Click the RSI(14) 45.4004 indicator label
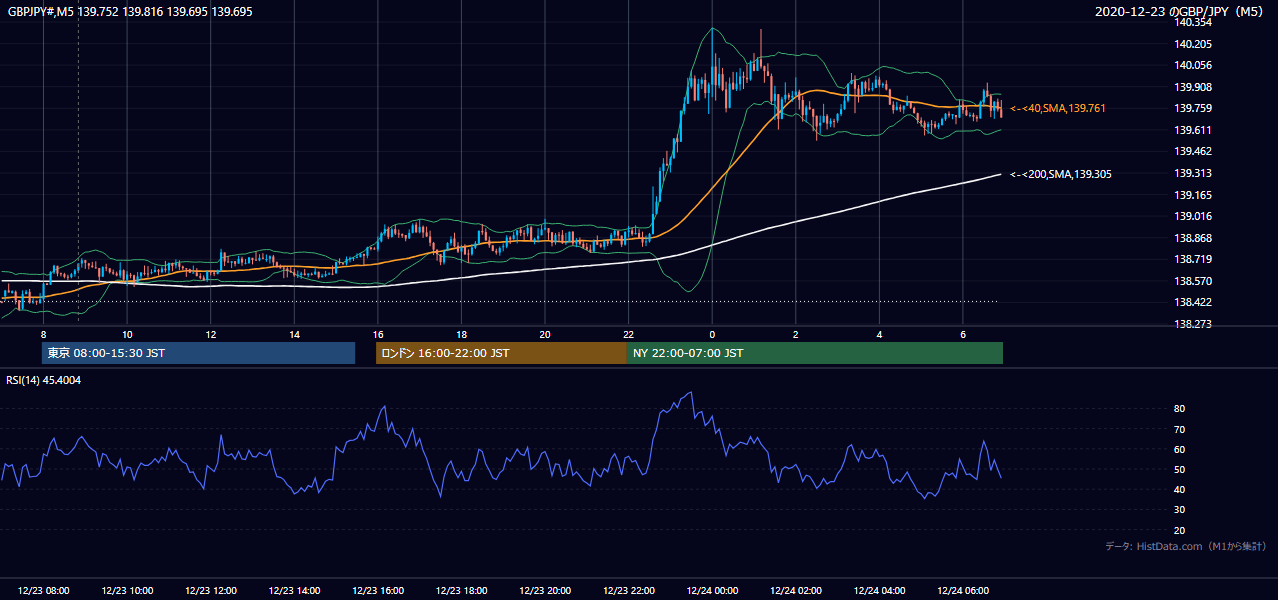 click(x=44, y=380)
